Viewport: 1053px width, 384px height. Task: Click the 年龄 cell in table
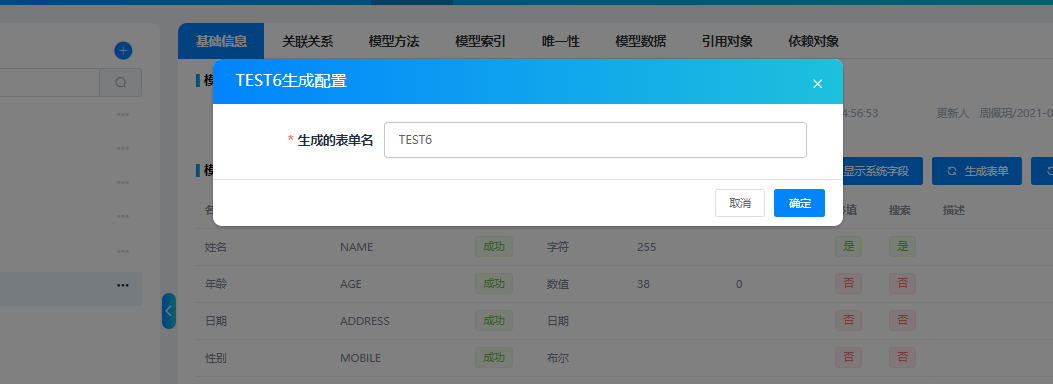[216, 284]
